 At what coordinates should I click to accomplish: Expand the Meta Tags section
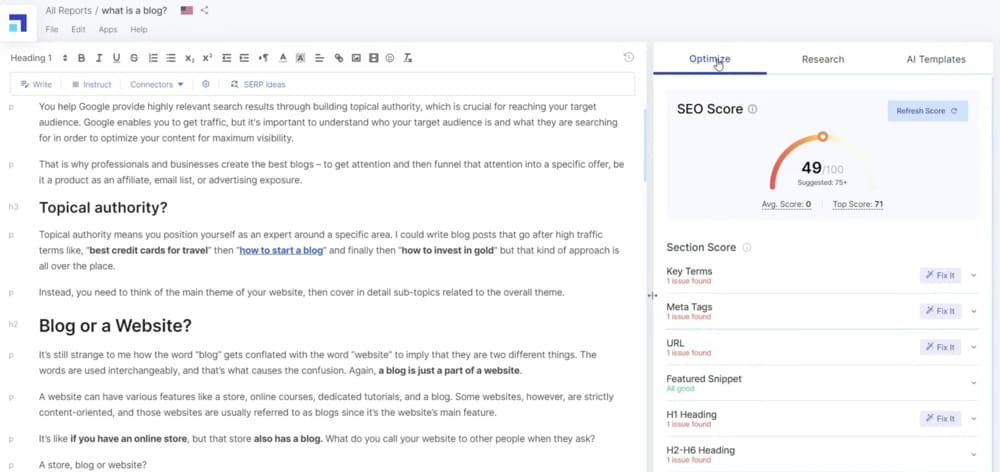973,311
